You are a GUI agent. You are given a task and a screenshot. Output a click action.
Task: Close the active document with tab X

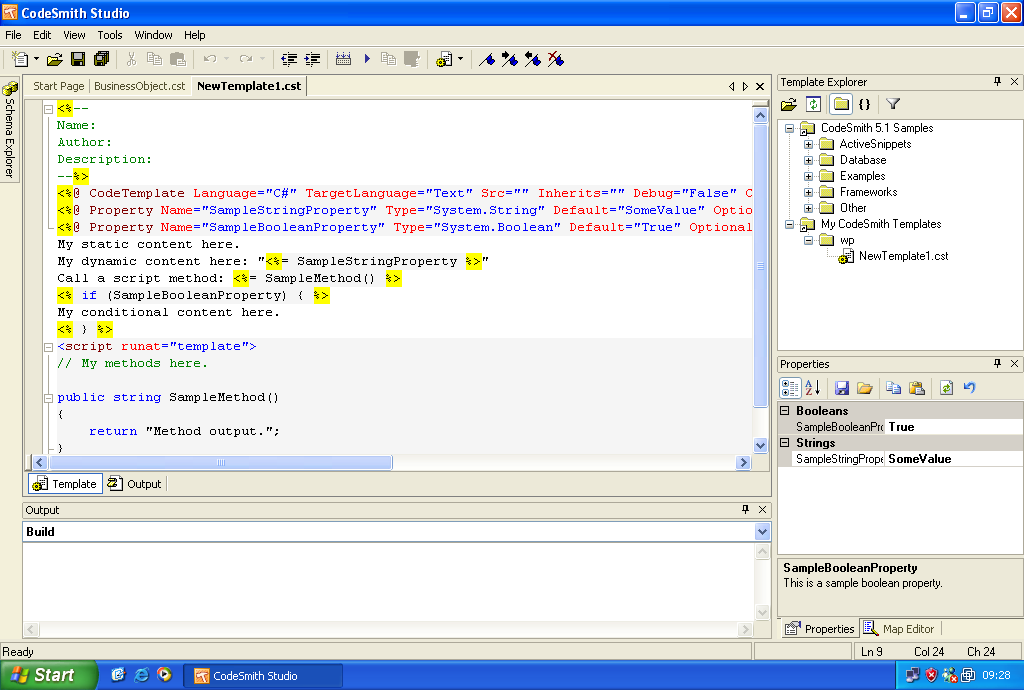click(760, 86)
